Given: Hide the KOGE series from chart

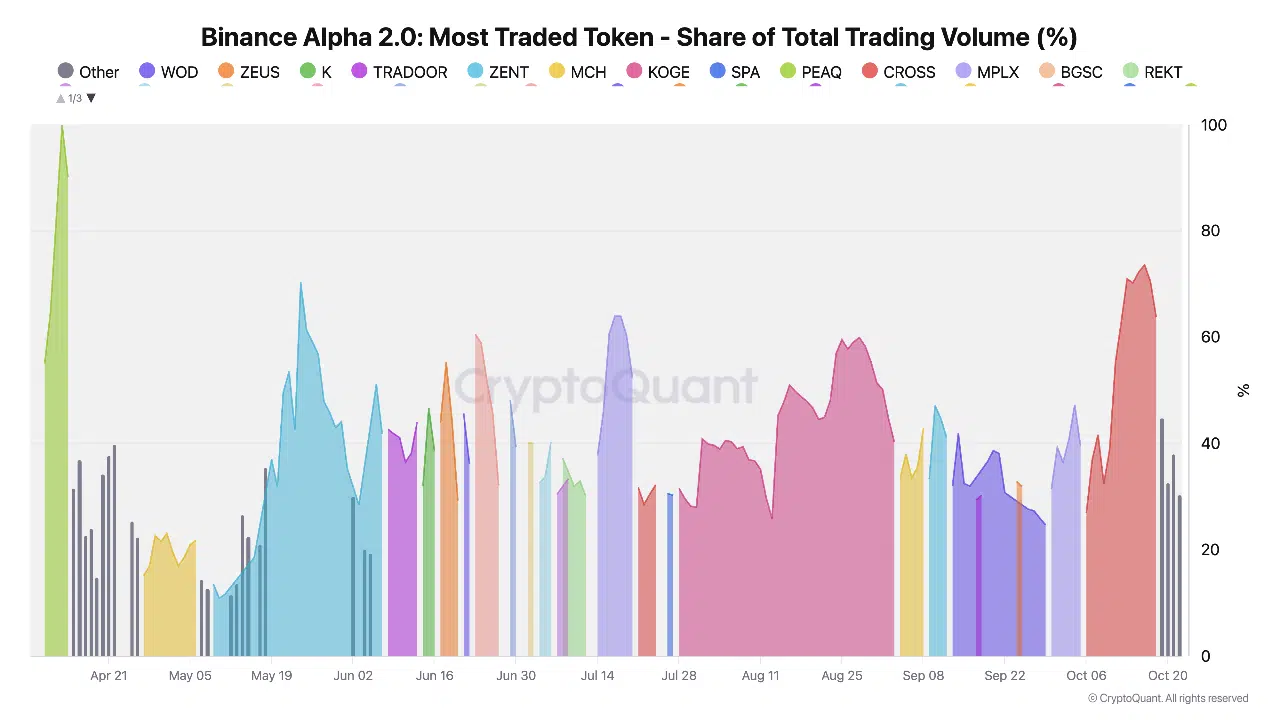Looking at the screenshot, I should click(x=668, y=72).
